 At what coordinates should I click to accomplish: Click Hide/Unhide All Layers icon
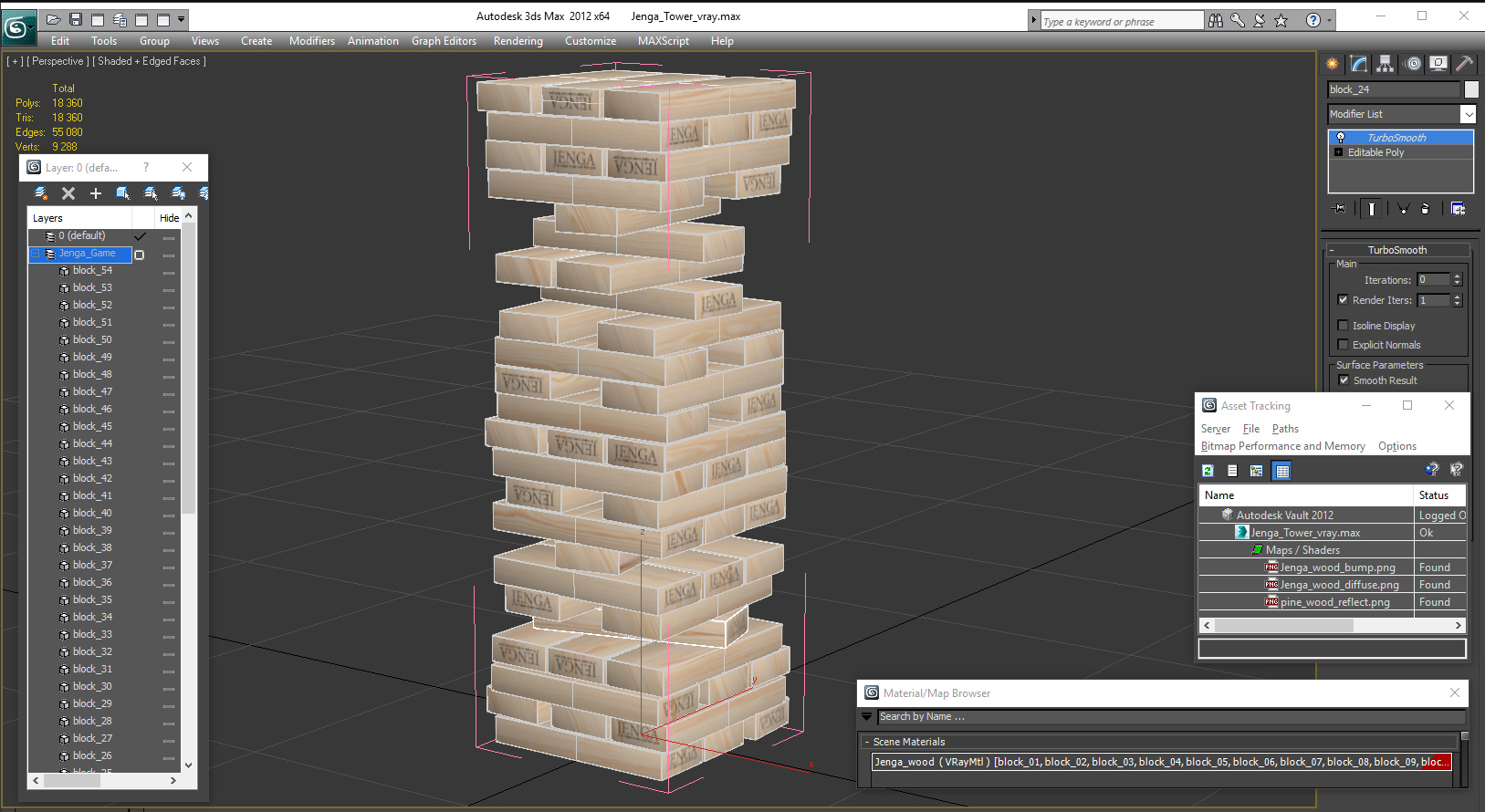(178, 193)
